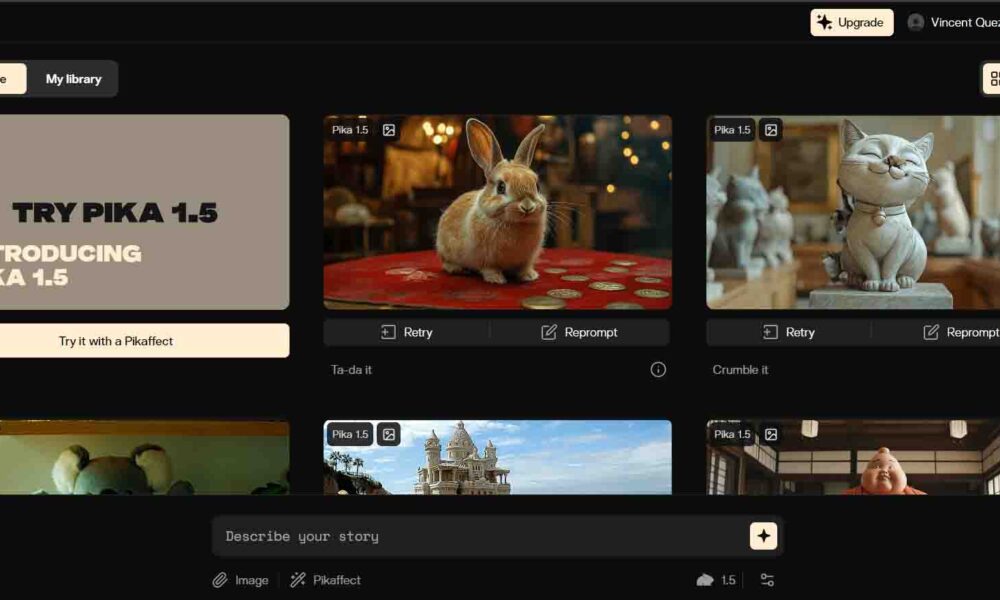Click the Pika 1.5 badge on sumo video
Image resolution: width=1000 pixels, height=600 pixels.
[732, 434]
